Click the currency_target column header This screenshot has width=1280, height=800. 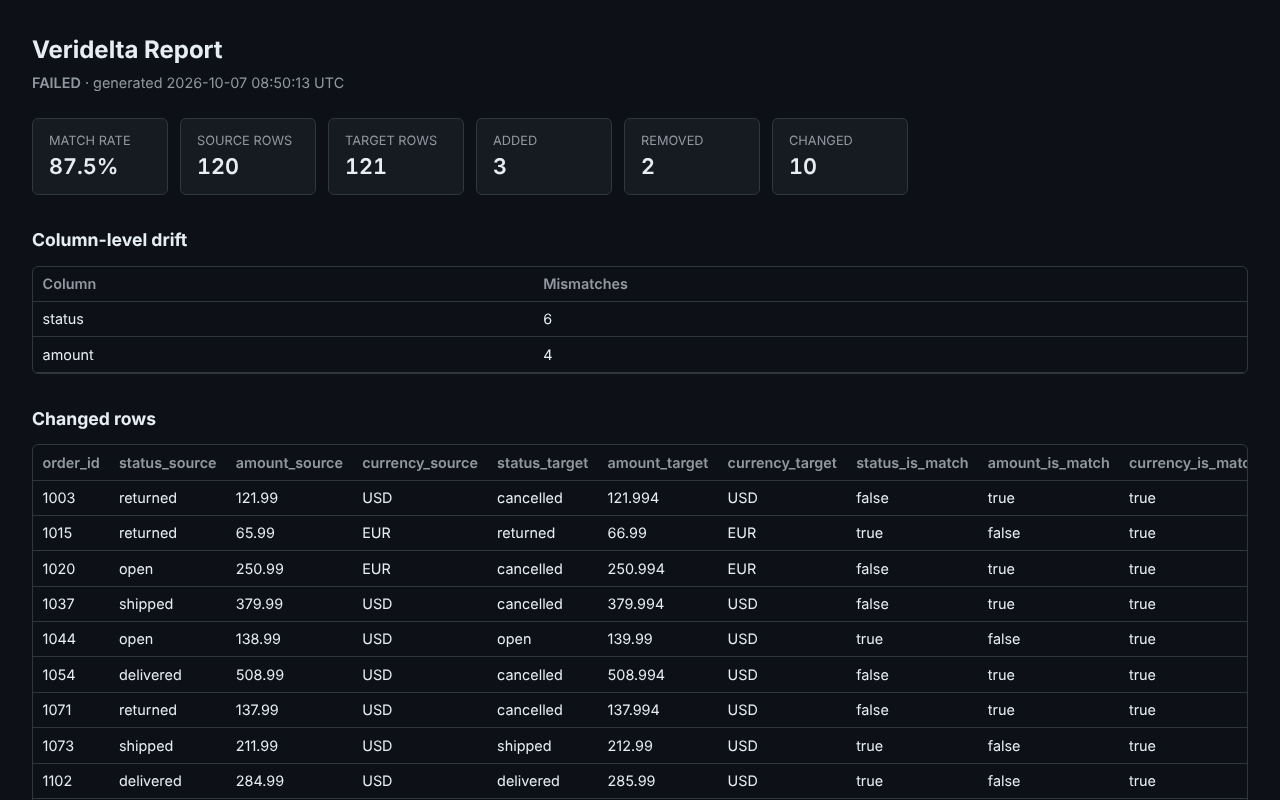click(782, 463)
